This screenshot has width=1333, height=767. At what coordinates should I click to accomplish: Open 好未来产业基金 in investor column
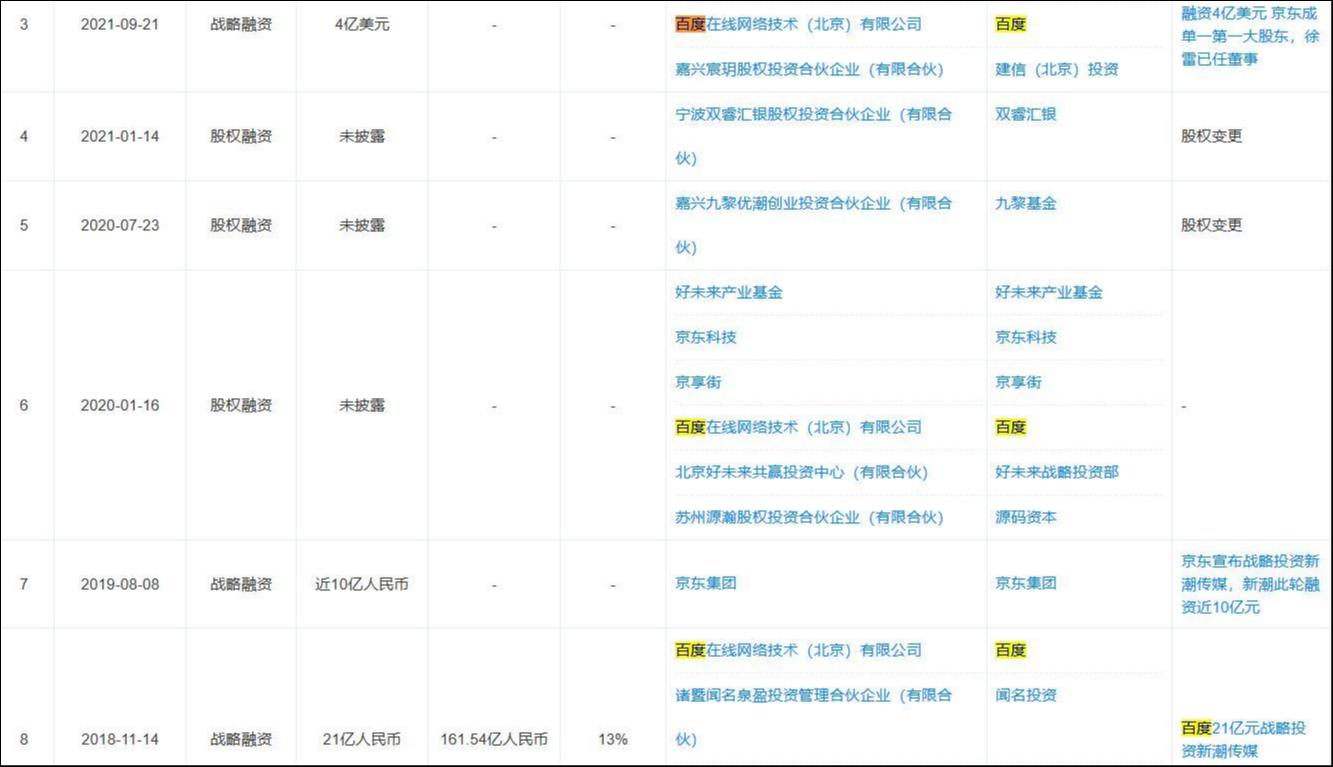pos(729,292)
